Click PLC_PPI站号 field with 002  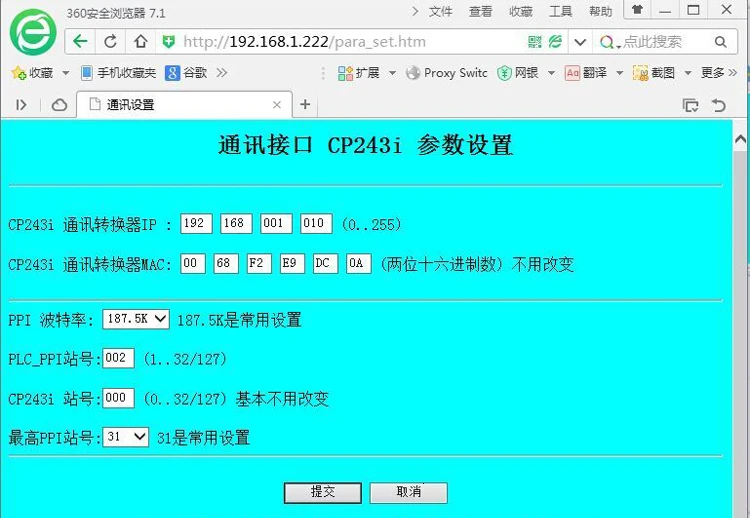119,359
